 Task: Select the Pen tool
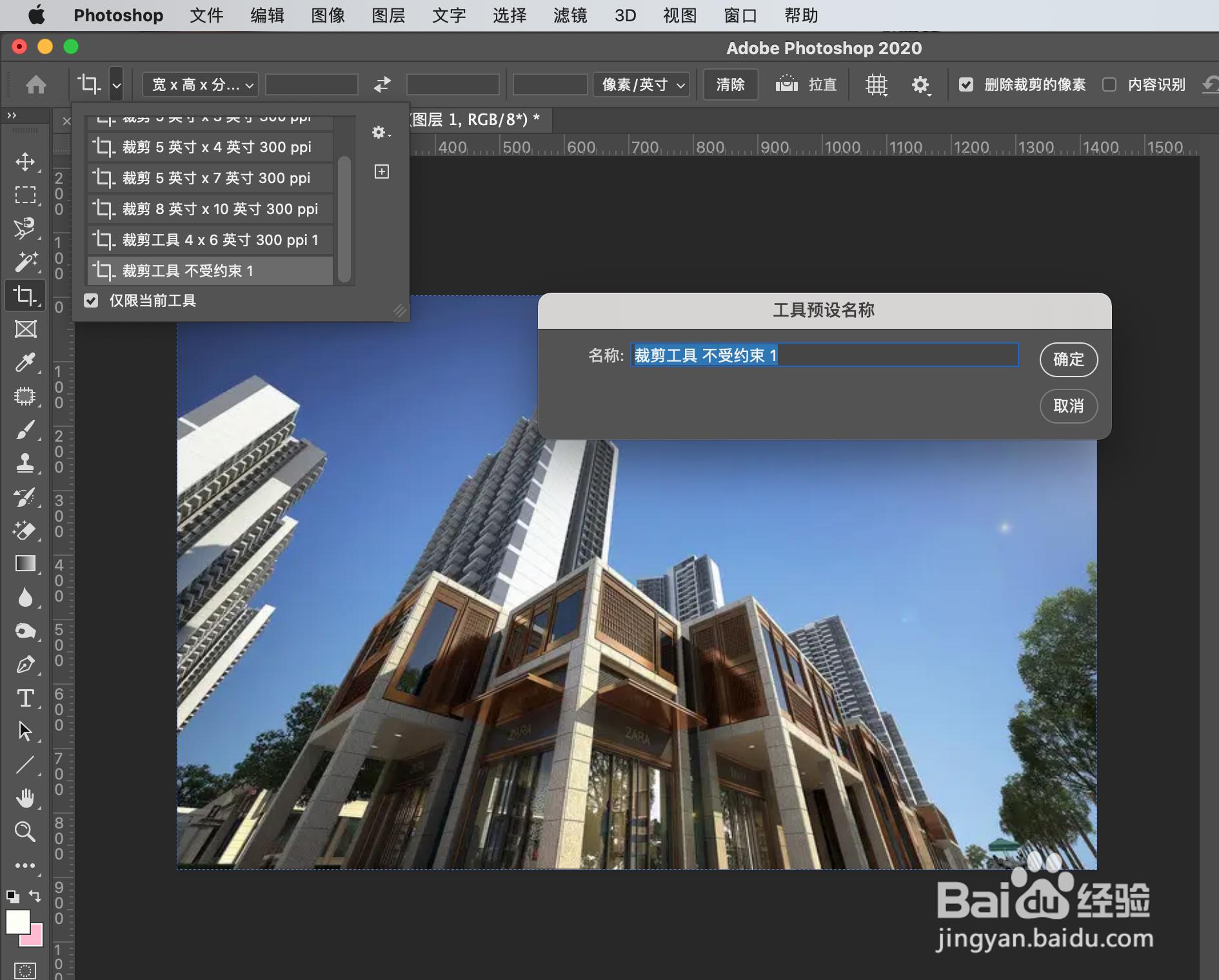pos(25,664)
